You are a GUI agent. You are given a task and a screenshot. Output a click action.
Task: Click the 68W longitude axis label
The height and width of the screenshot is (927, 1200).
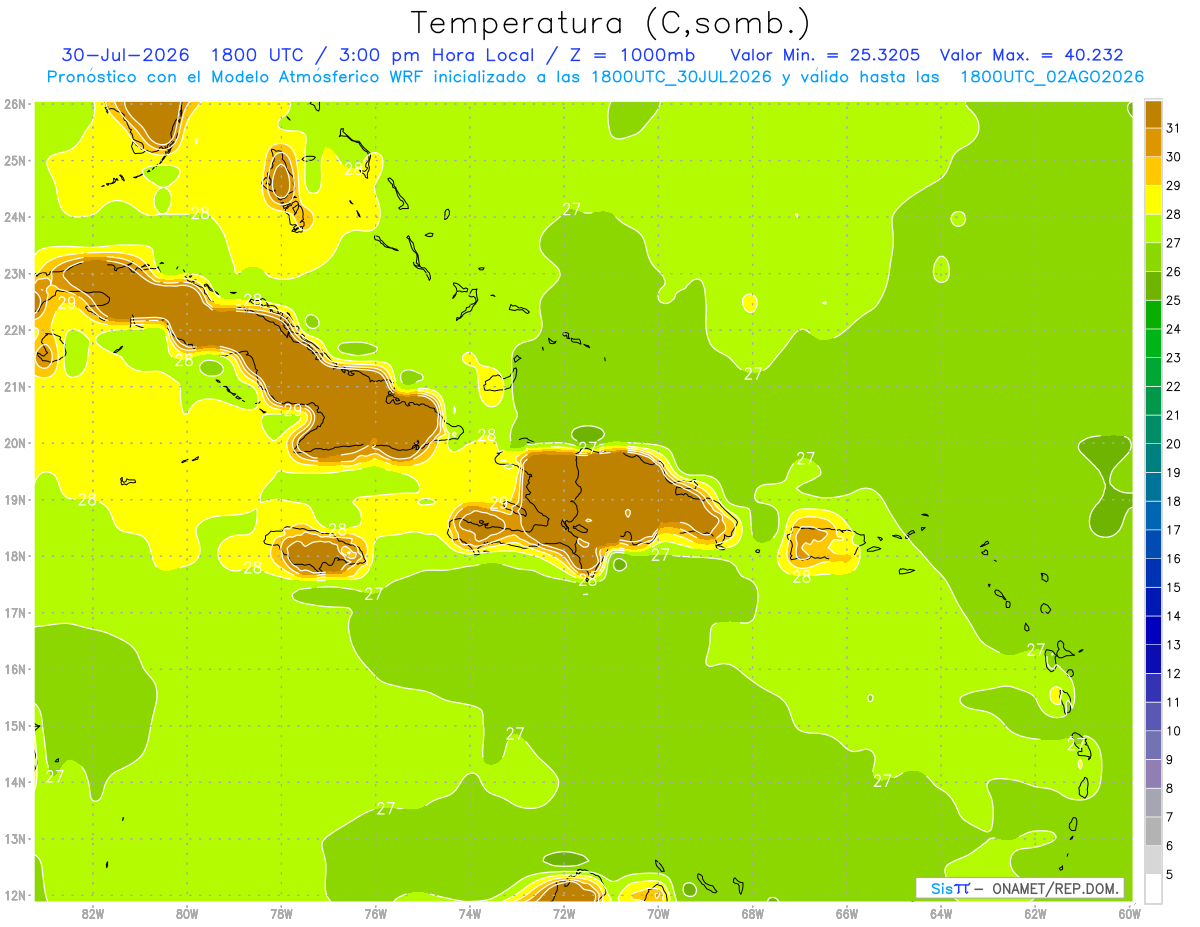(x=753, y=913)
